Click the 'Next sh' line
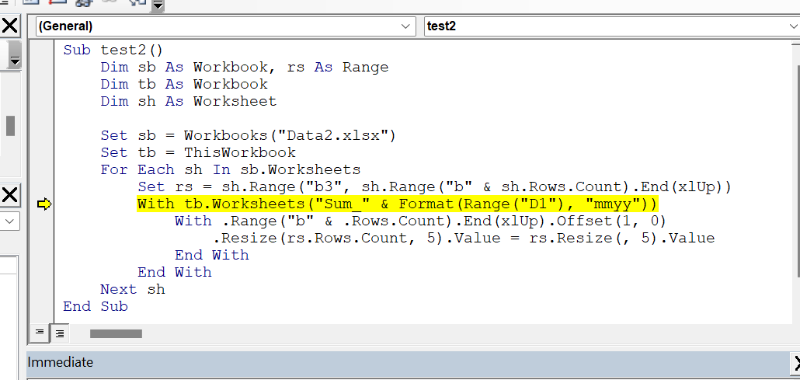Viewport: 800px width, 380px height. tap(133, 290)
